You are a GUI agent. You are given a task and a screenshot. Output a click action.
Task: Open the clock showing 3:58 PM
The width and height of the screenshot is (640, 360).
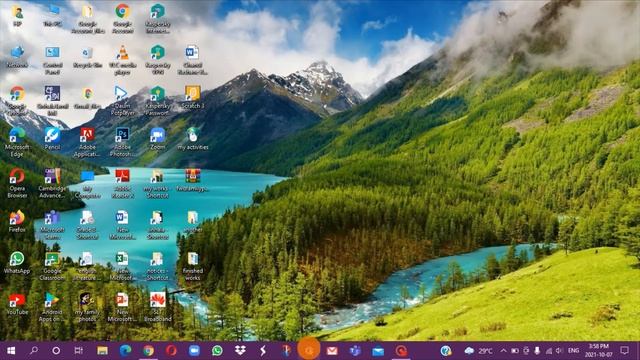click(x=599, y=351)
